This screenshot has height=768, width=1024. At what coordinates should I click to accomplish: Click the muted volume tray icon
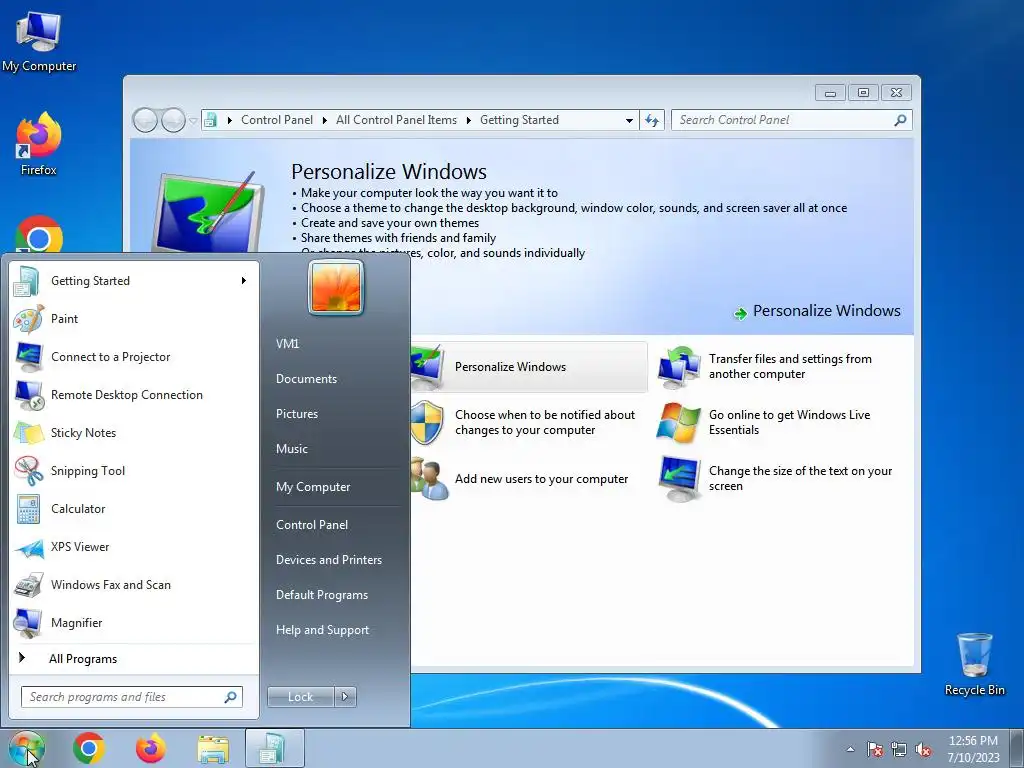(x=923, y=749)
